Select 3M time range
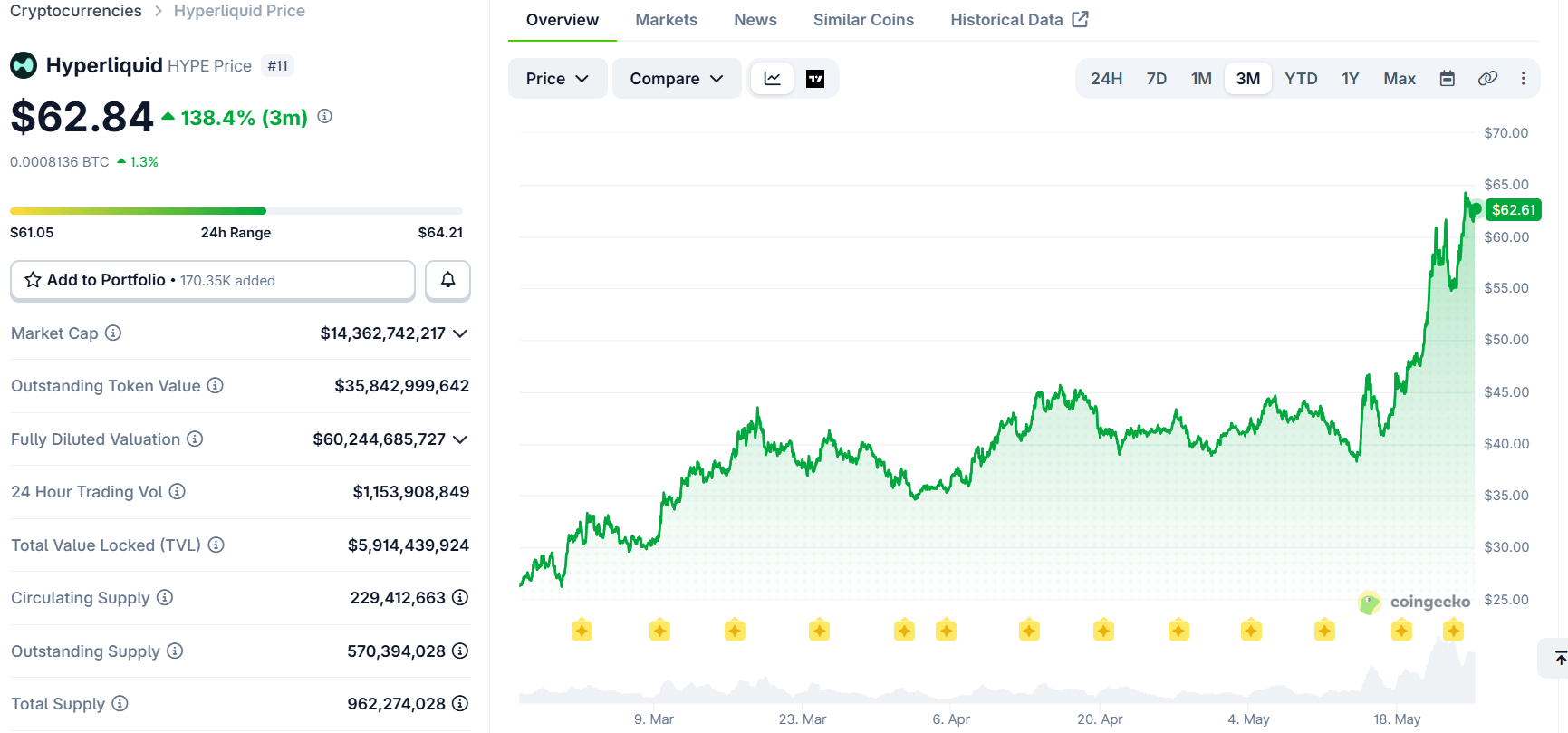 [x=1248, y=79]
